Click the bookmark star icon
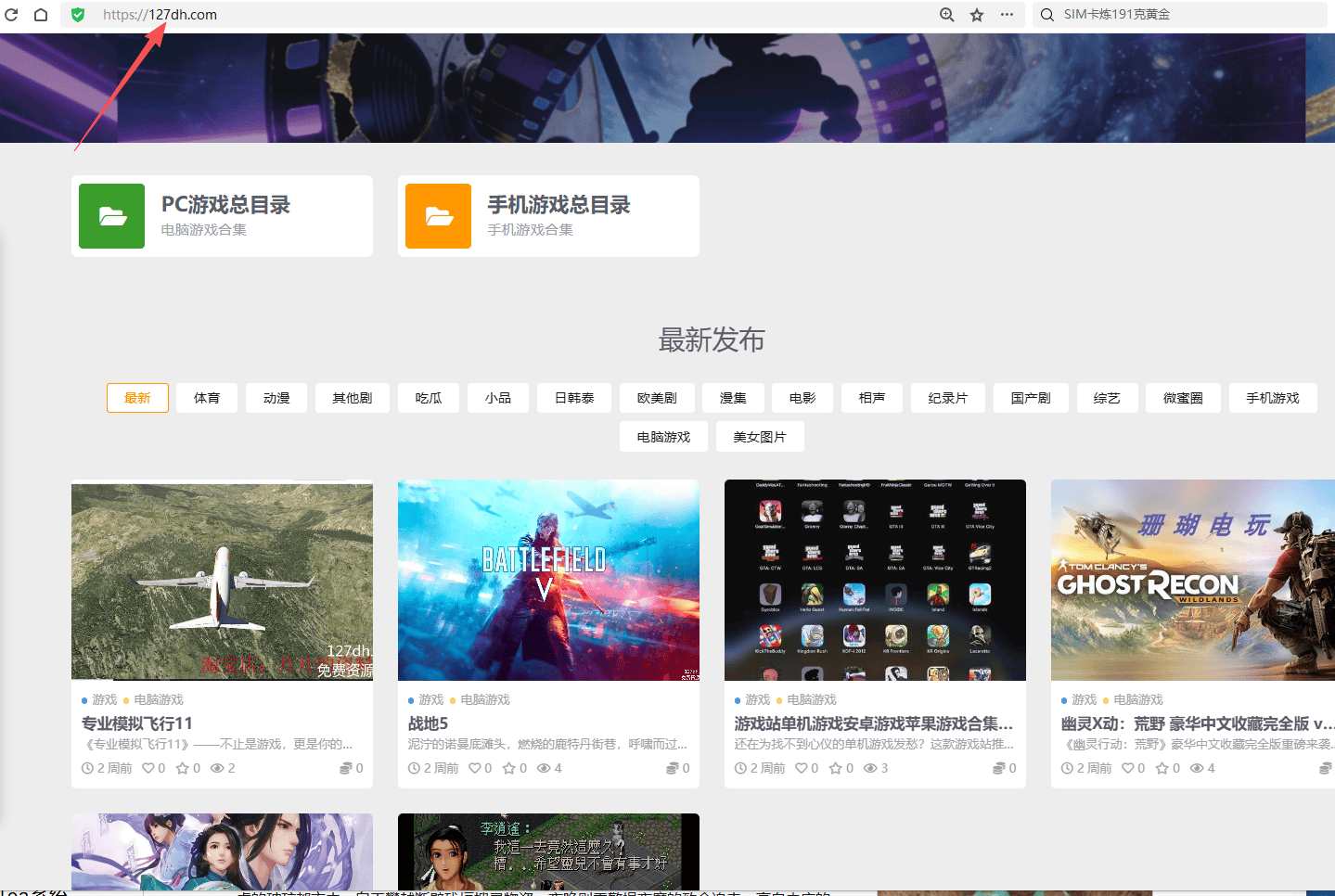 tap(975, 14)
